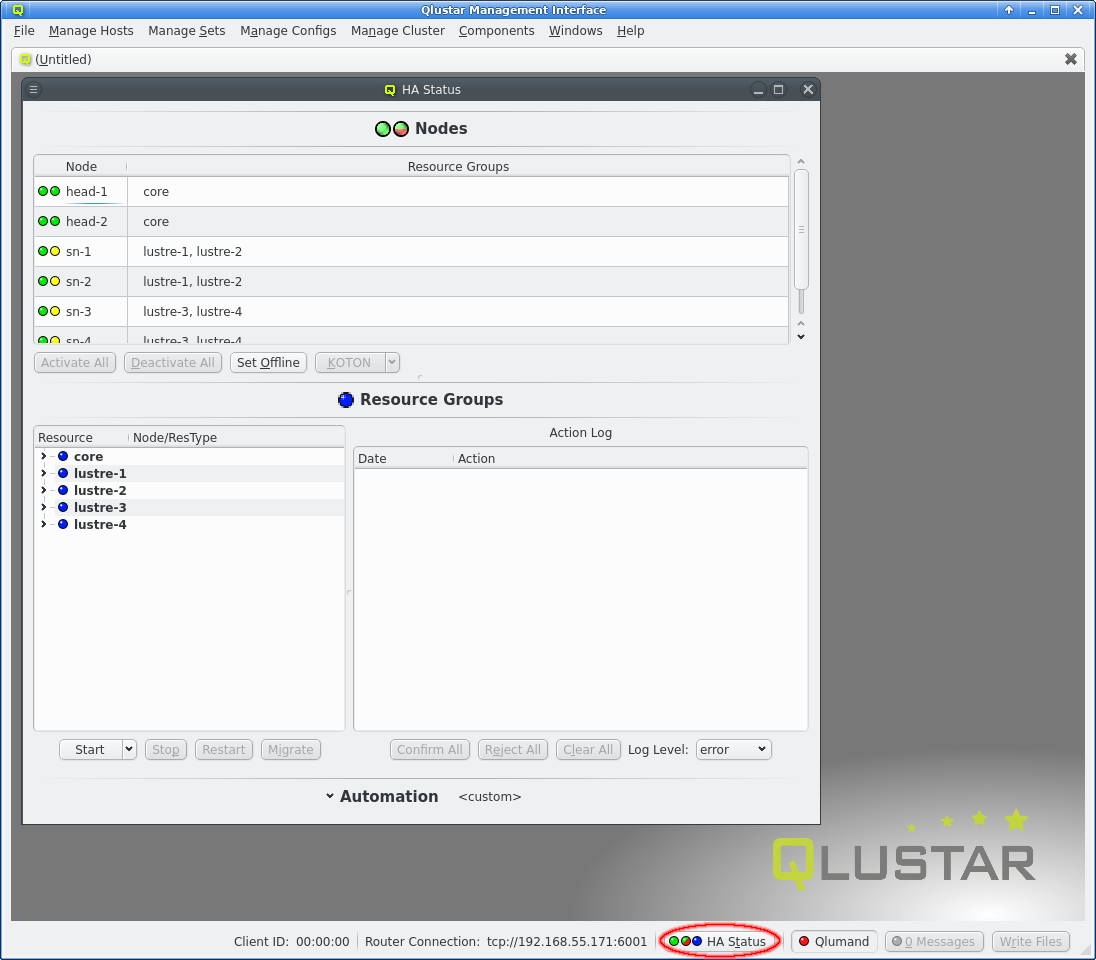This screenshot has height=960, width=1096.
Task: Open the Log Level dropdown
Action: tap(733, 750)
